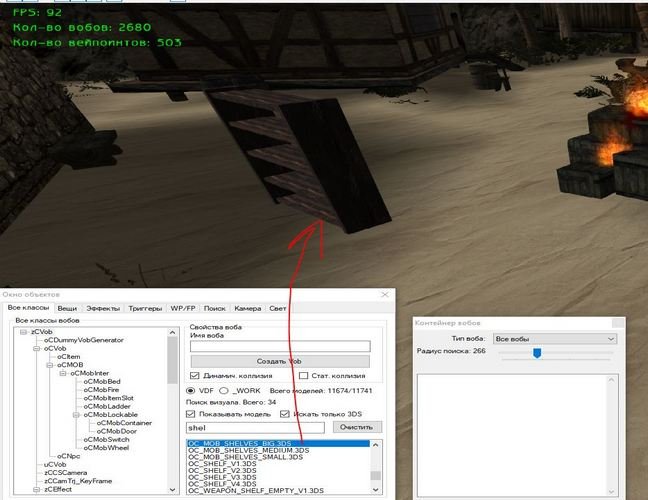Adjust the 'Радиус поиска' slider handle
Screen dimensions: 648x500
pos(537,352)
